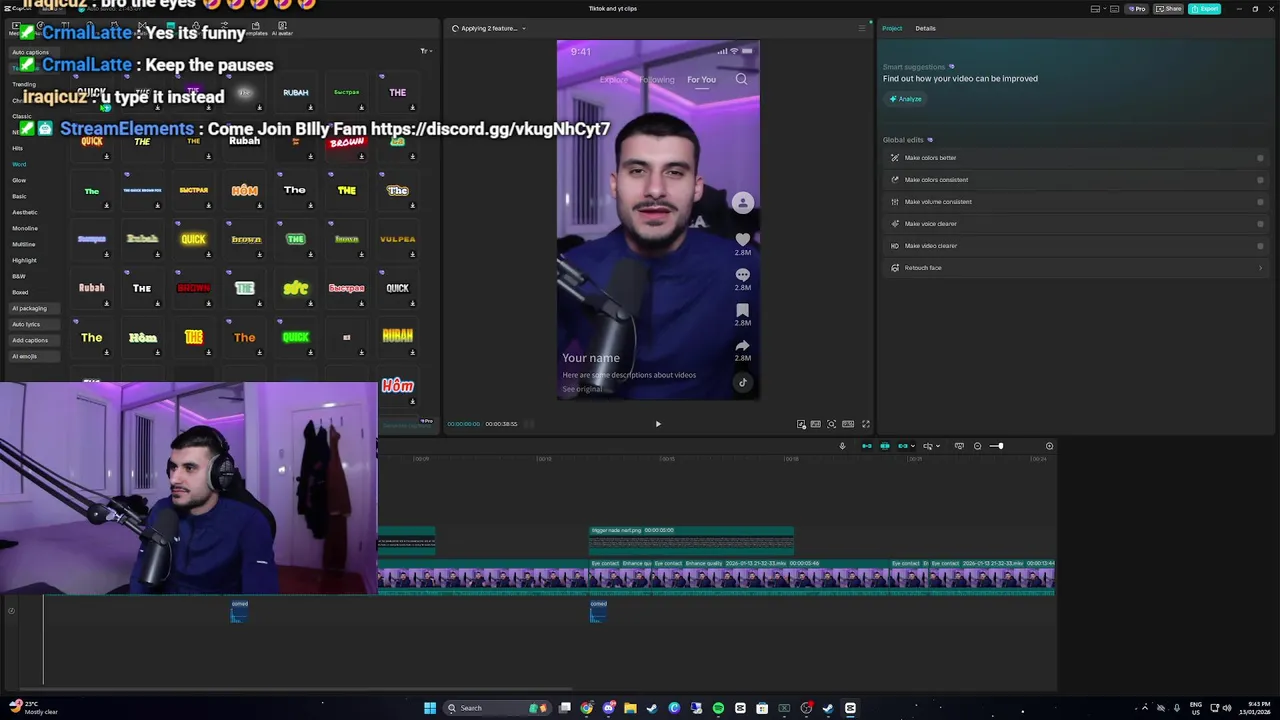Screen dimensions: 1280x720
Task: Open Discord from the taskbar
Action: [x=608, y=708]
